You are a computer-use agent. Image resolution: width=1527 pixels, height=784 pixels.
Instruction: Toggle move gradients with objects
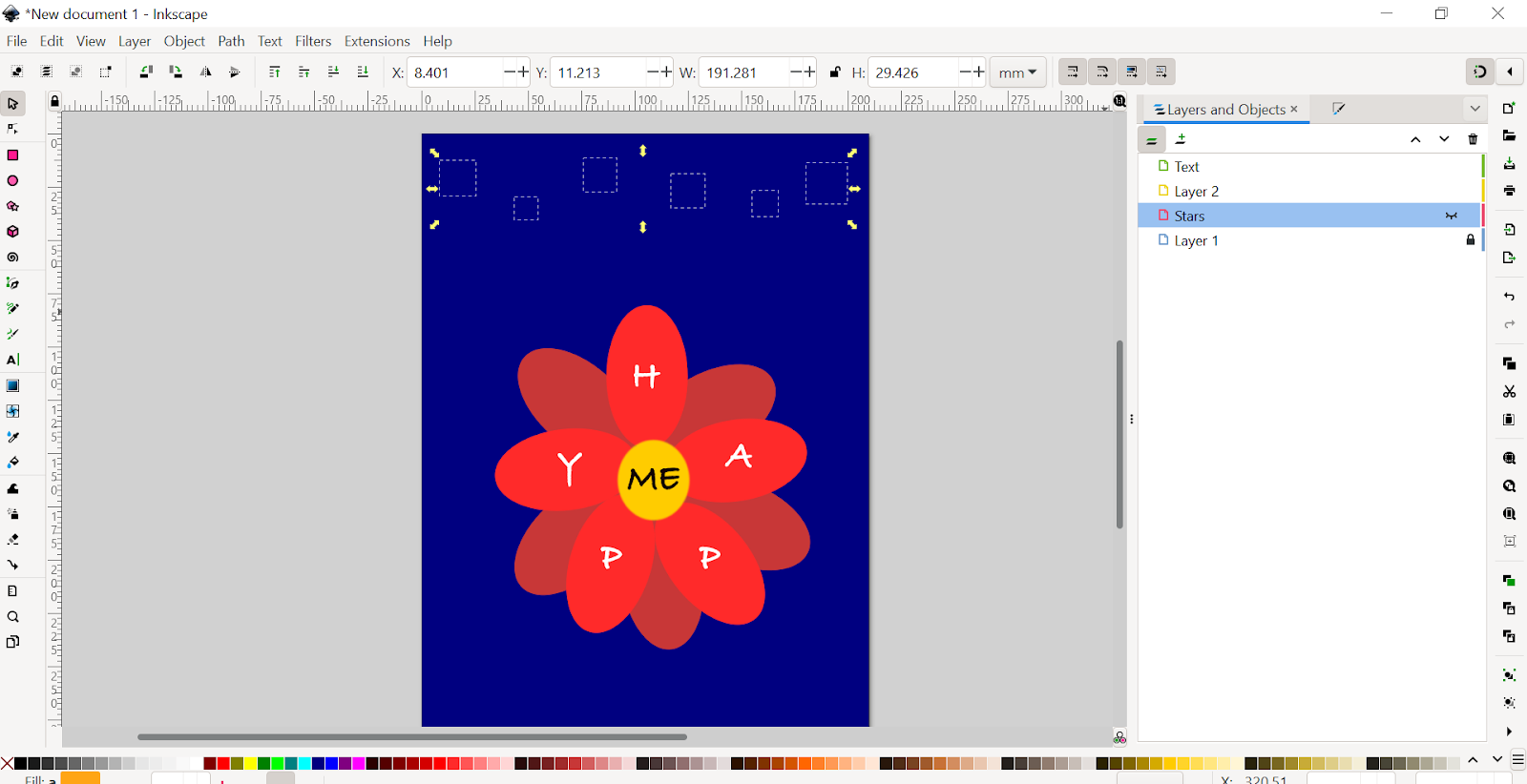point(1132,72)
